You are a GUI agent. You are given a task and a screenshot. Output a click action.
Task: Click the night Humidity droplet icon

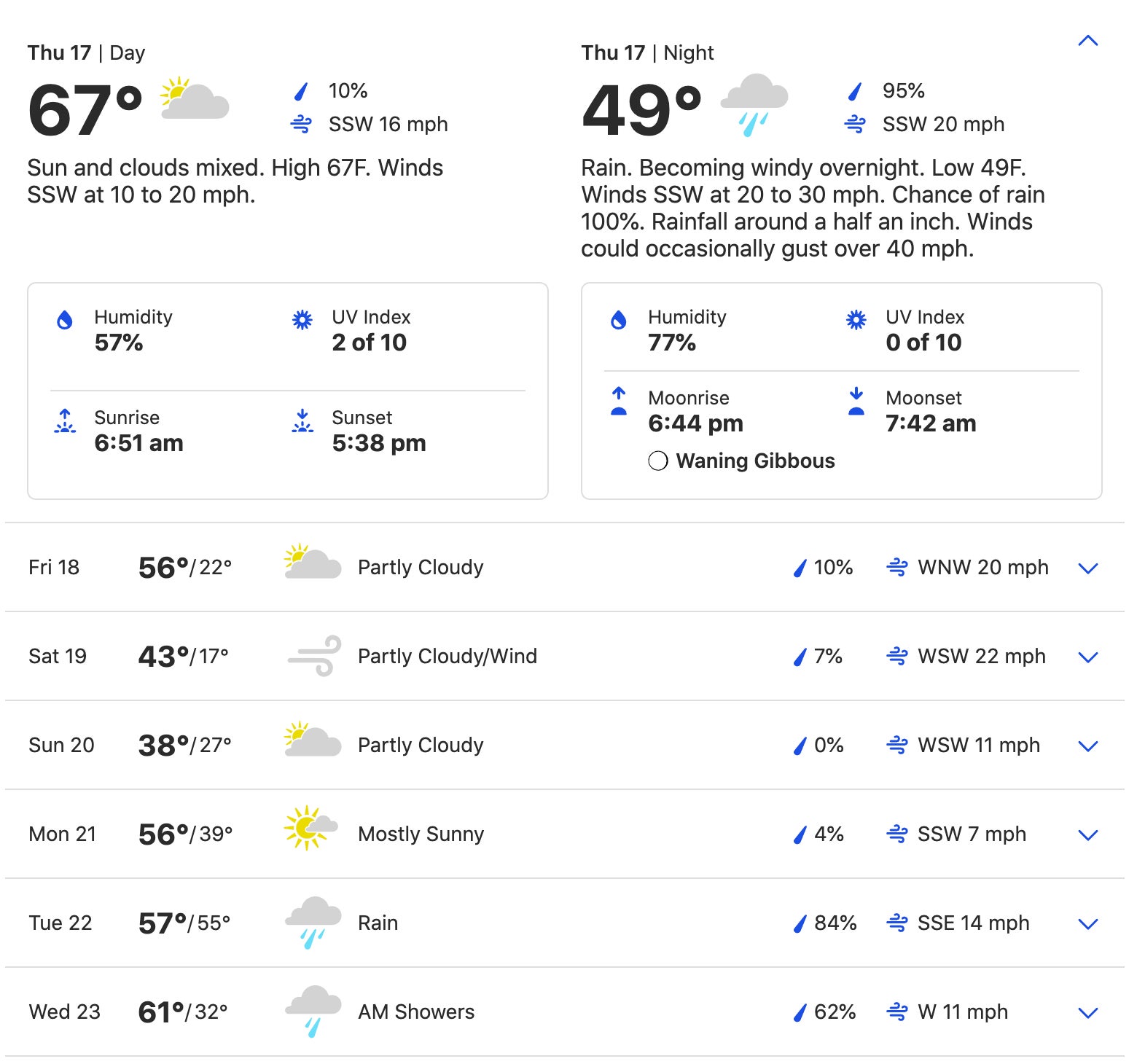tap(619, 319)
